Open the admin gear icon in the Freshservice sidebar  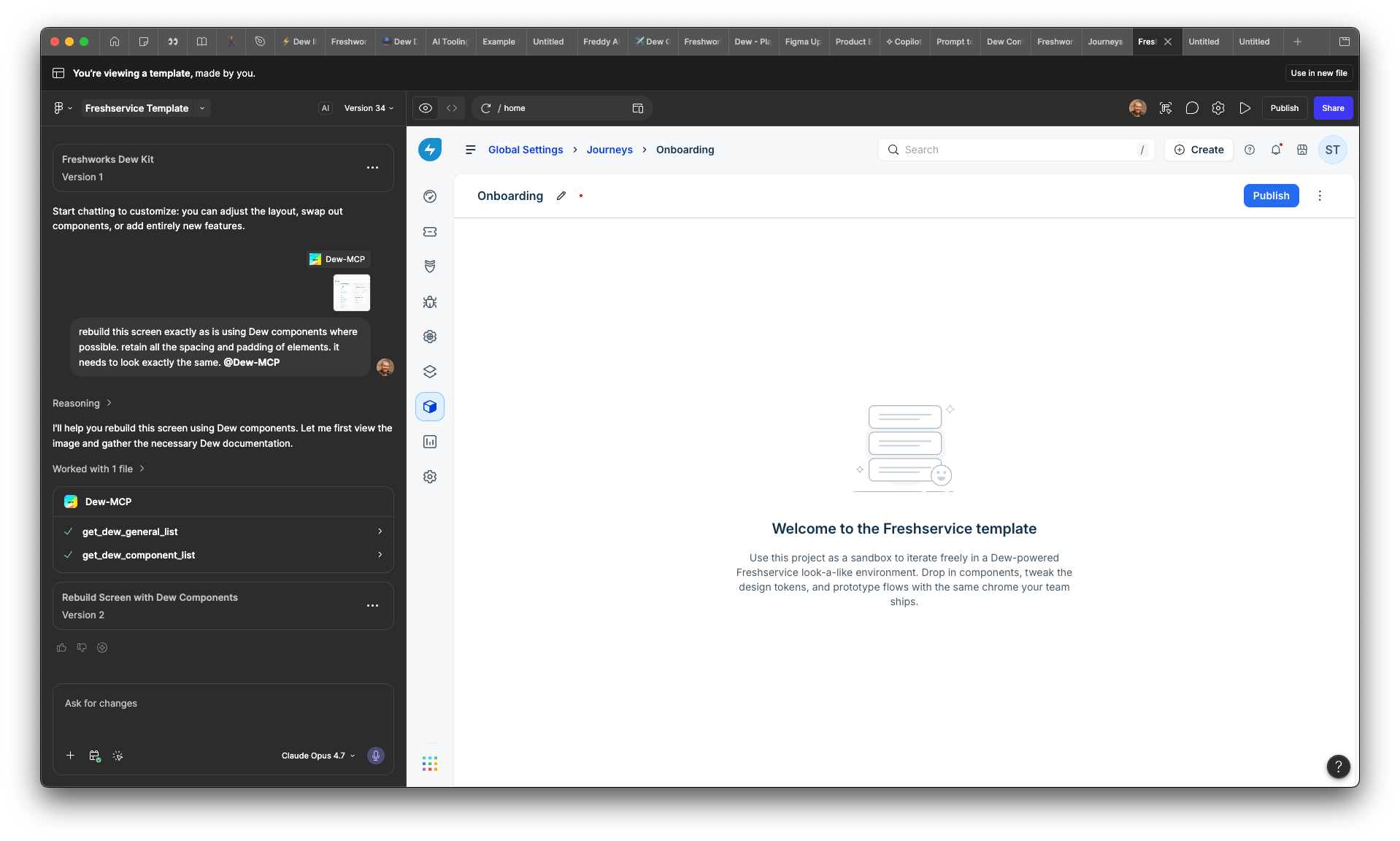[430, 477]
